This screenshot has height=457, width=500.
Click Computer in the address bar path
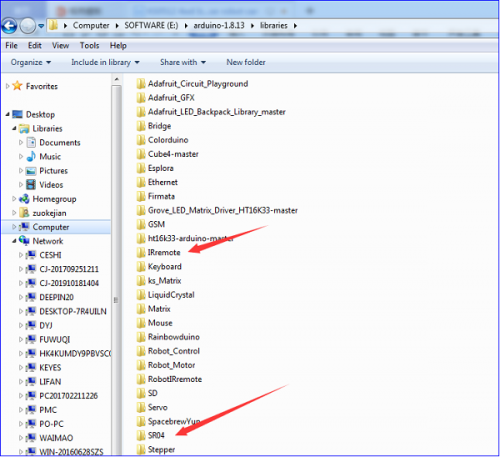pos(91,26)
